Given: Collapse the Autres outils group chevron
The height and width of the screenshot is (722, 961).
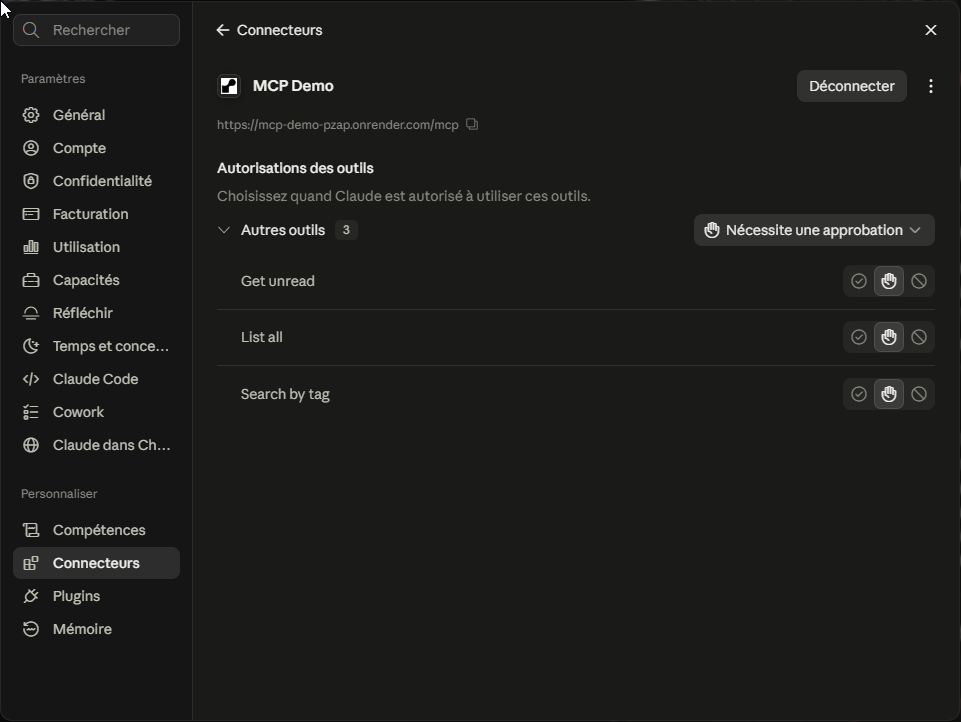Looking at the screenshot, I should coord(224,230).
